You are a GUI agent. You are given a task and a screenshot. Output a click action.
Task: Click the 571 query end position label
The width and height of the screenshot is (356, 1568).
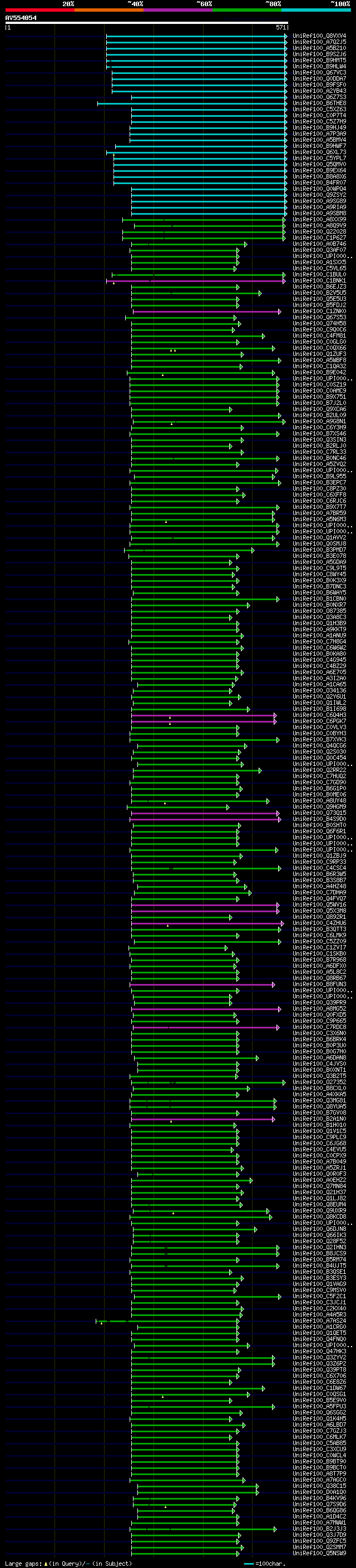tap(280, 27)
